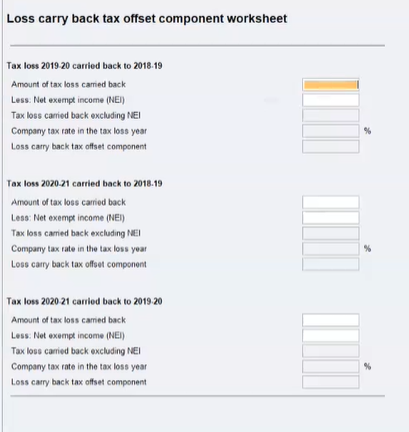
Task: Click offset component result box for 2019-20 loss
Action: click(x=331, y=147)
